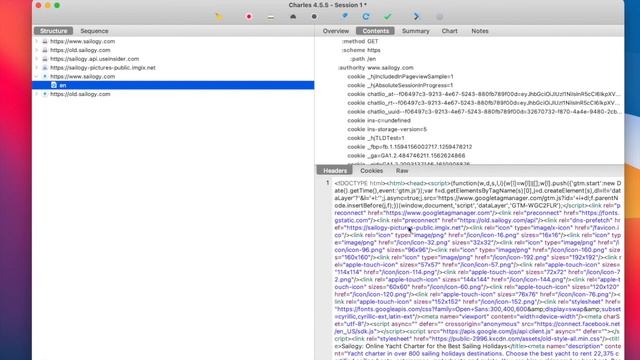The image size is (640, 360).
Task: Collapse the expanded www.sailogy.com host containing en
Action: 36,76
